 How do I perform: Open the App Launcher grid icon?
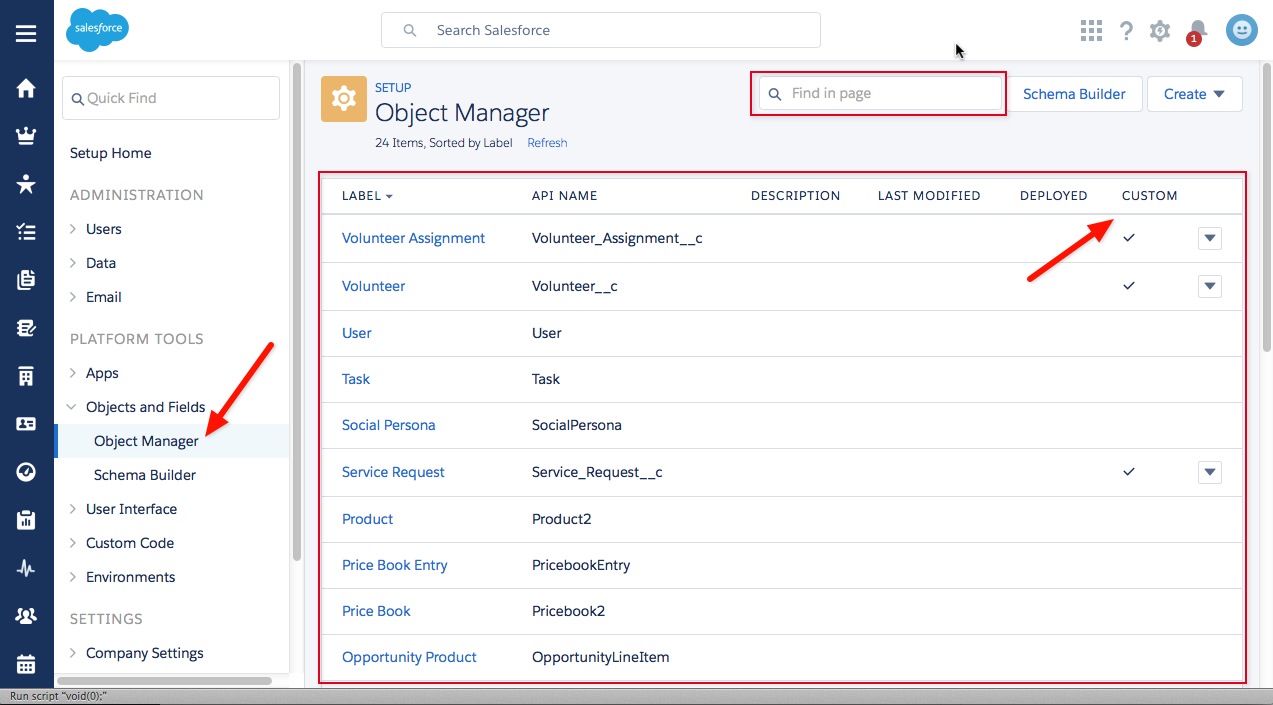(1091, 31)
